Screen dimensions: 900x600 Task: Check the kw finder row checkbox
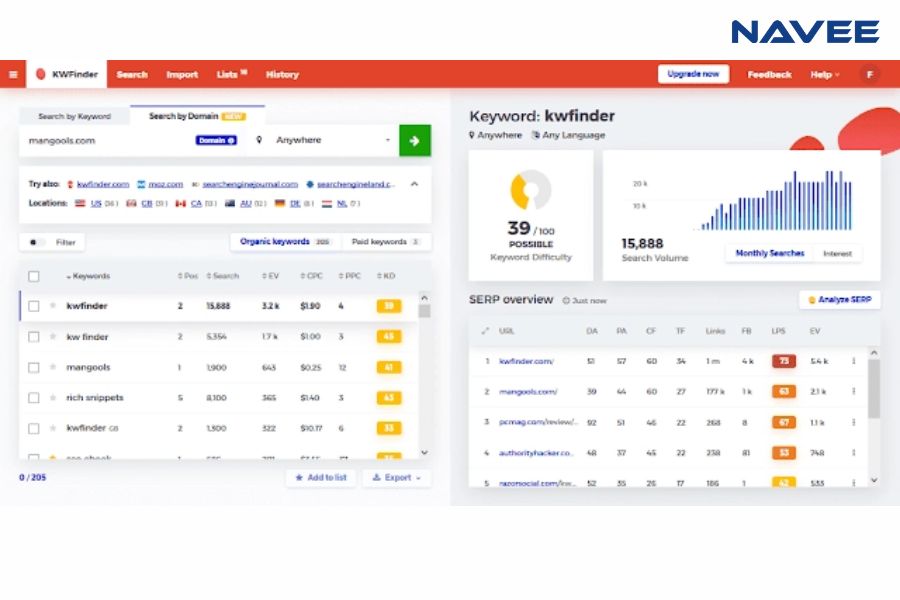tap(34, 336)
